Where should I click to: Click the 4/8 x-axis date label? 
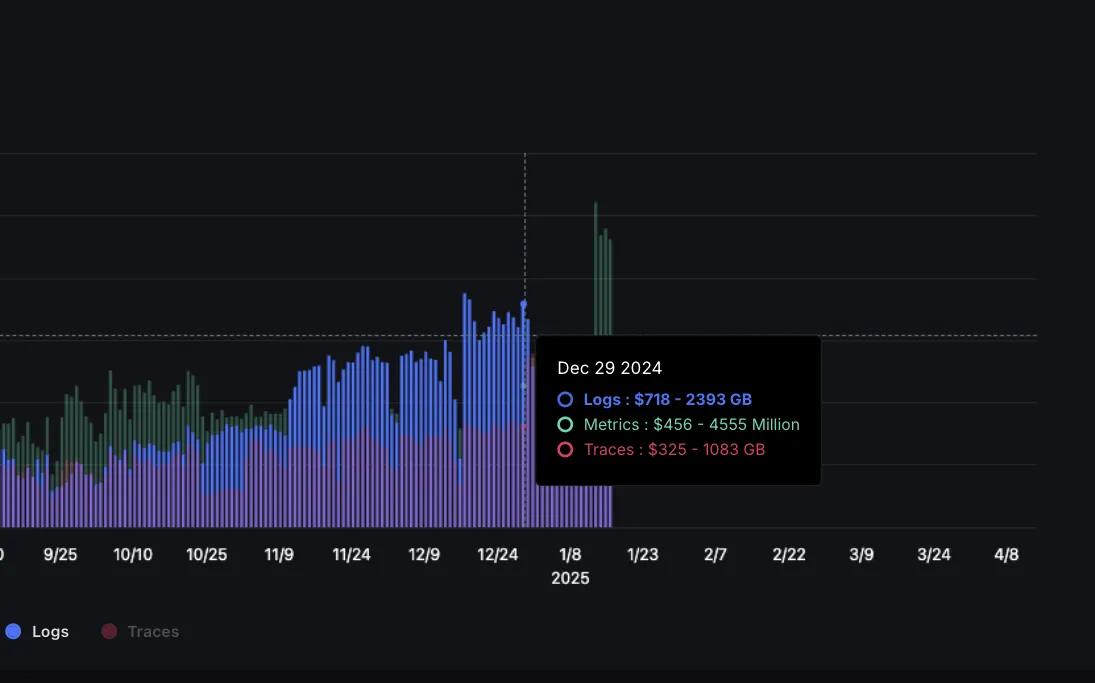click(1006, 555)
